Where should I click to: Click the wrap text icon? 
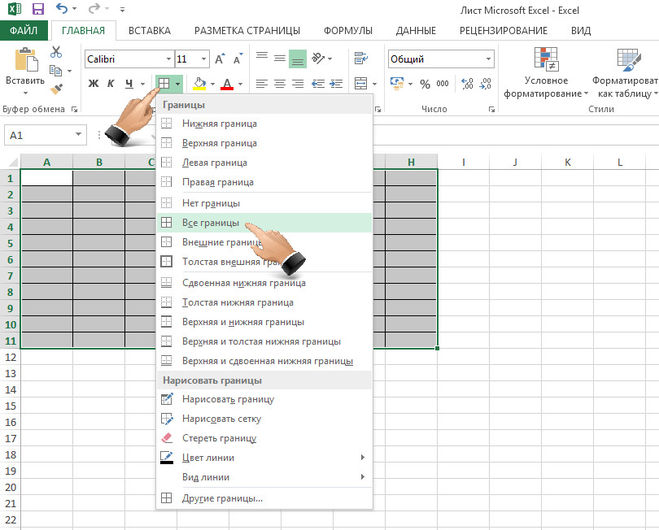point(361,58)
